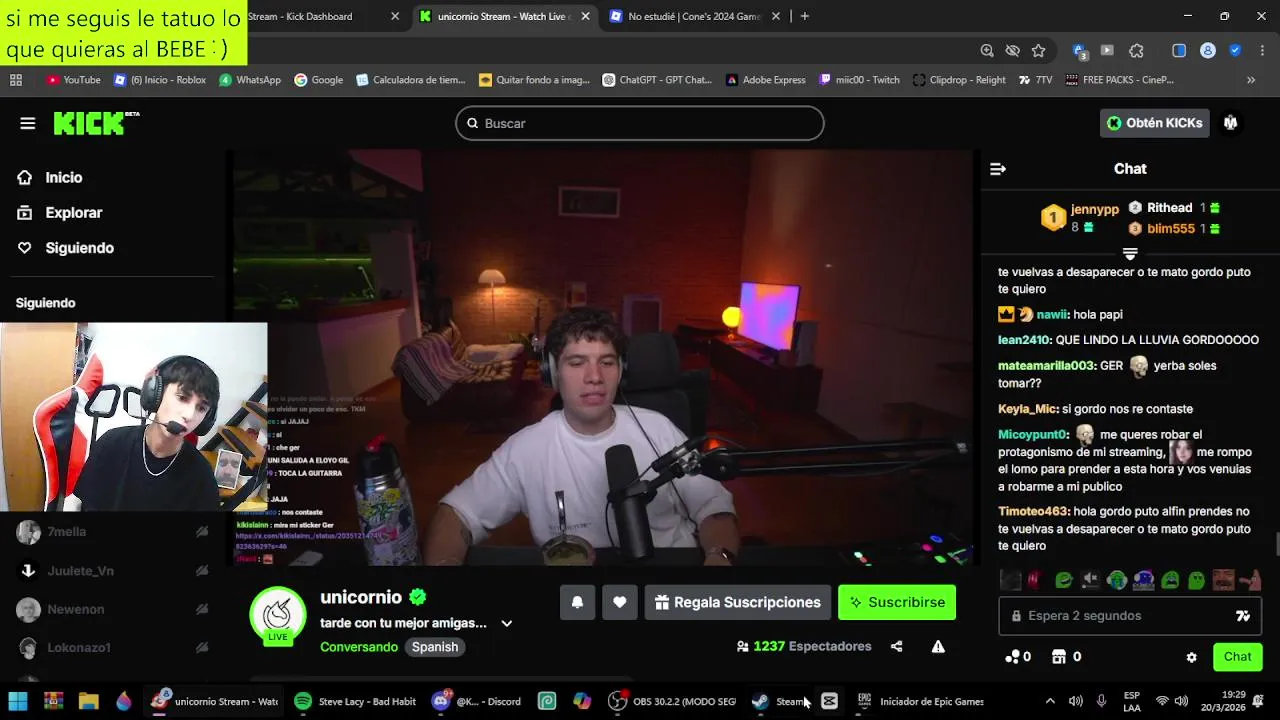Image resolution: width=1280 pixels, height=720 pixels.
Task: Toggle notifications for Juulete_Vn in sidebar
Action: tap(202, 571)
